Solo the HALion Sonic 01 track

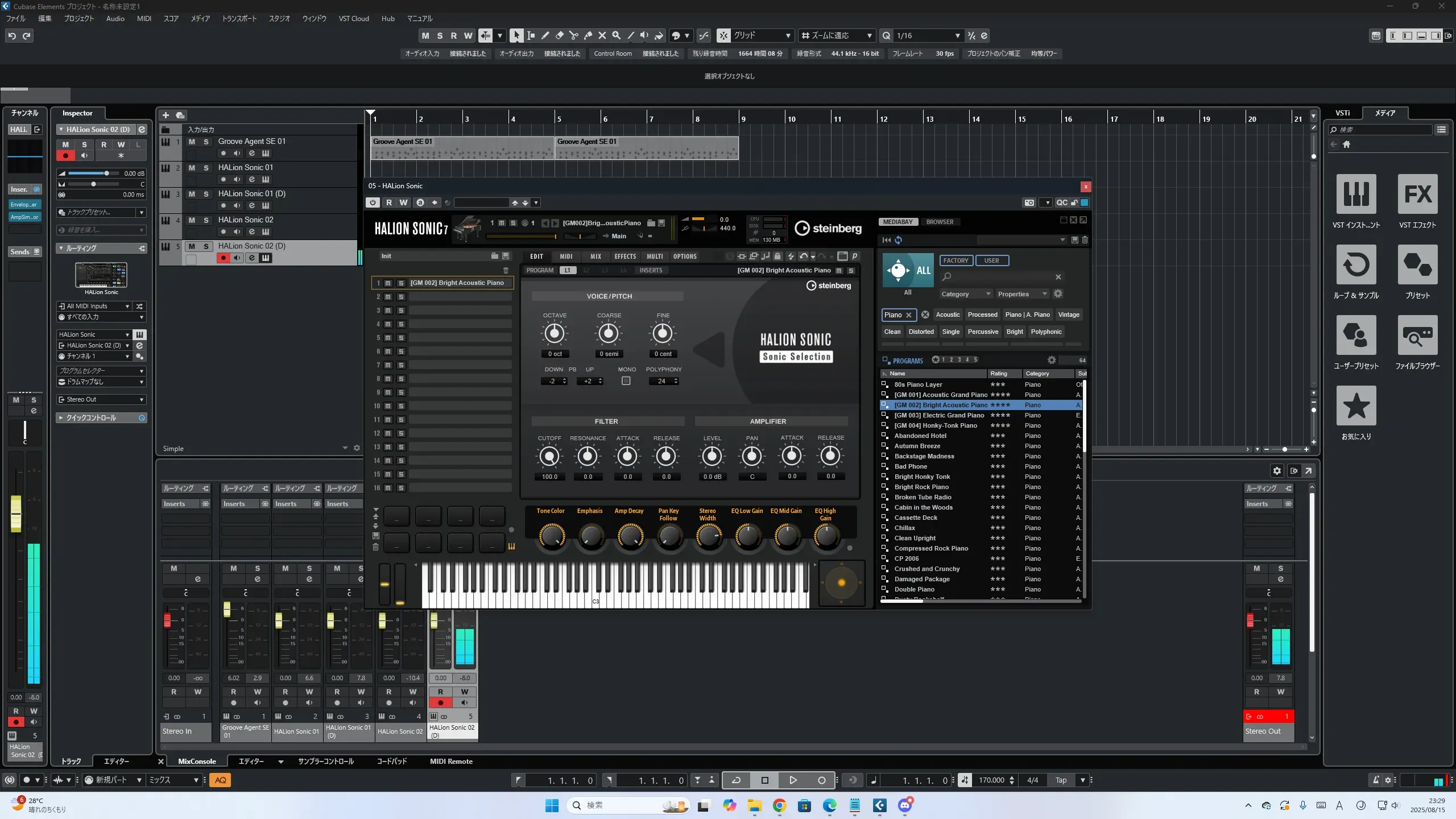[206, 168]
